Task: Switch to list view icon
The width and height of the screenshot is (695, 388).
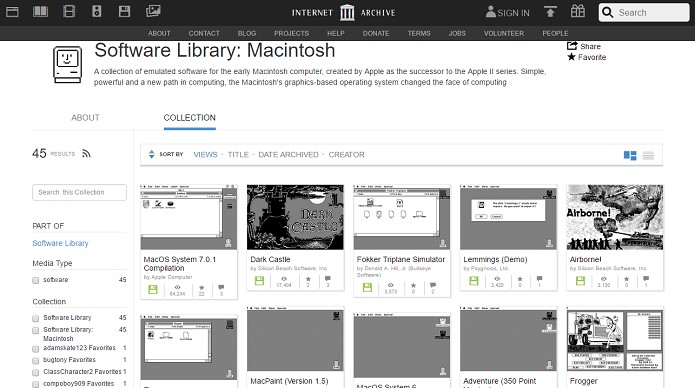Action: pos(648,155)
